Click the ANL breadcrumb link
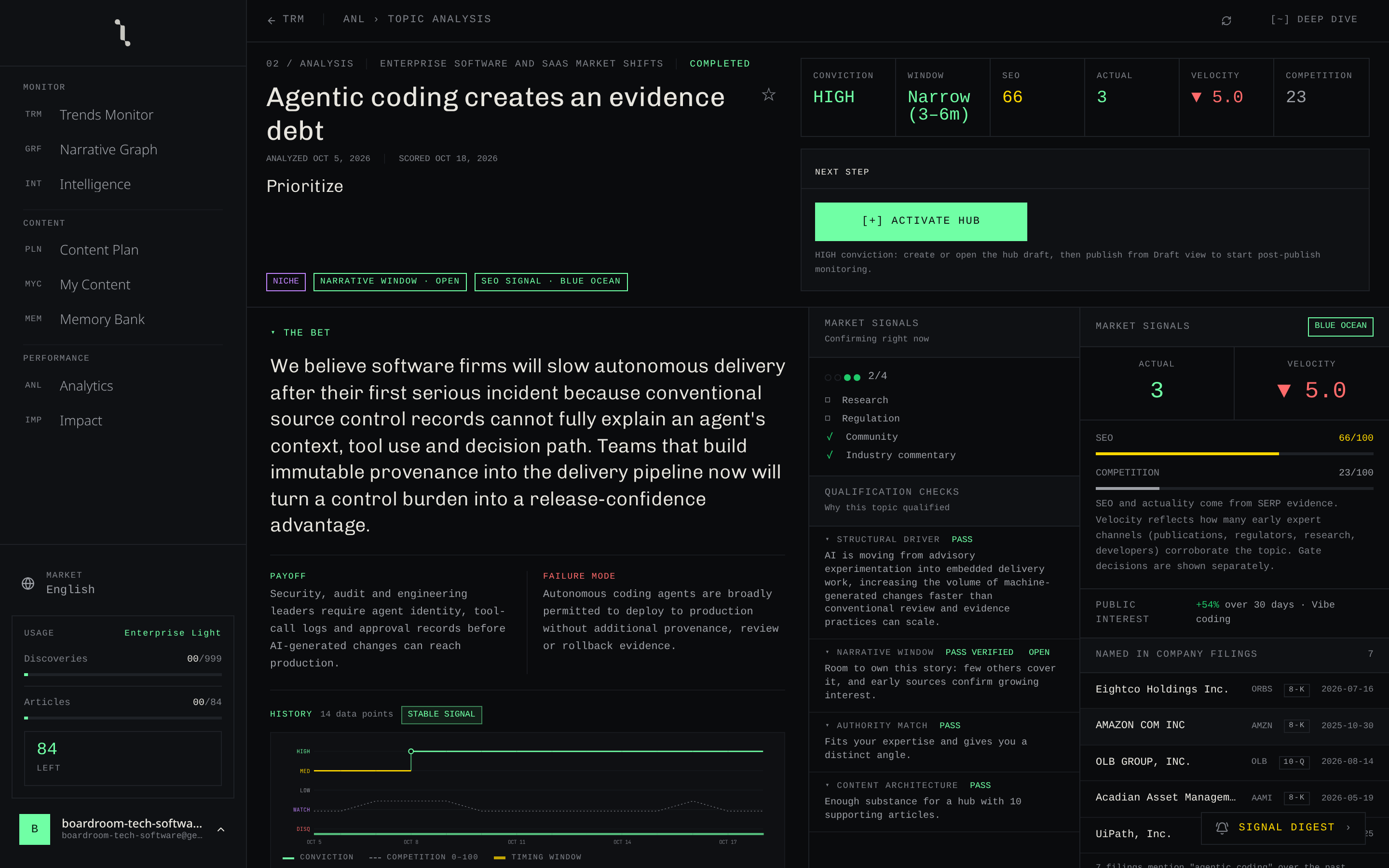This screenshot has height=868, width=1389. point(354,19)
